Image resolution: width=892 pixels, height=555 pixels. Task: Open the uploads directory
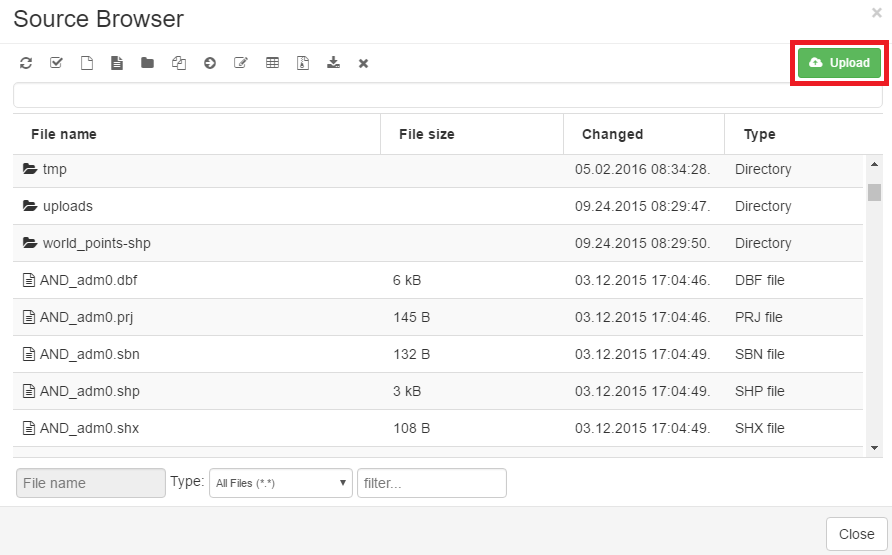(x=438, y=206)
